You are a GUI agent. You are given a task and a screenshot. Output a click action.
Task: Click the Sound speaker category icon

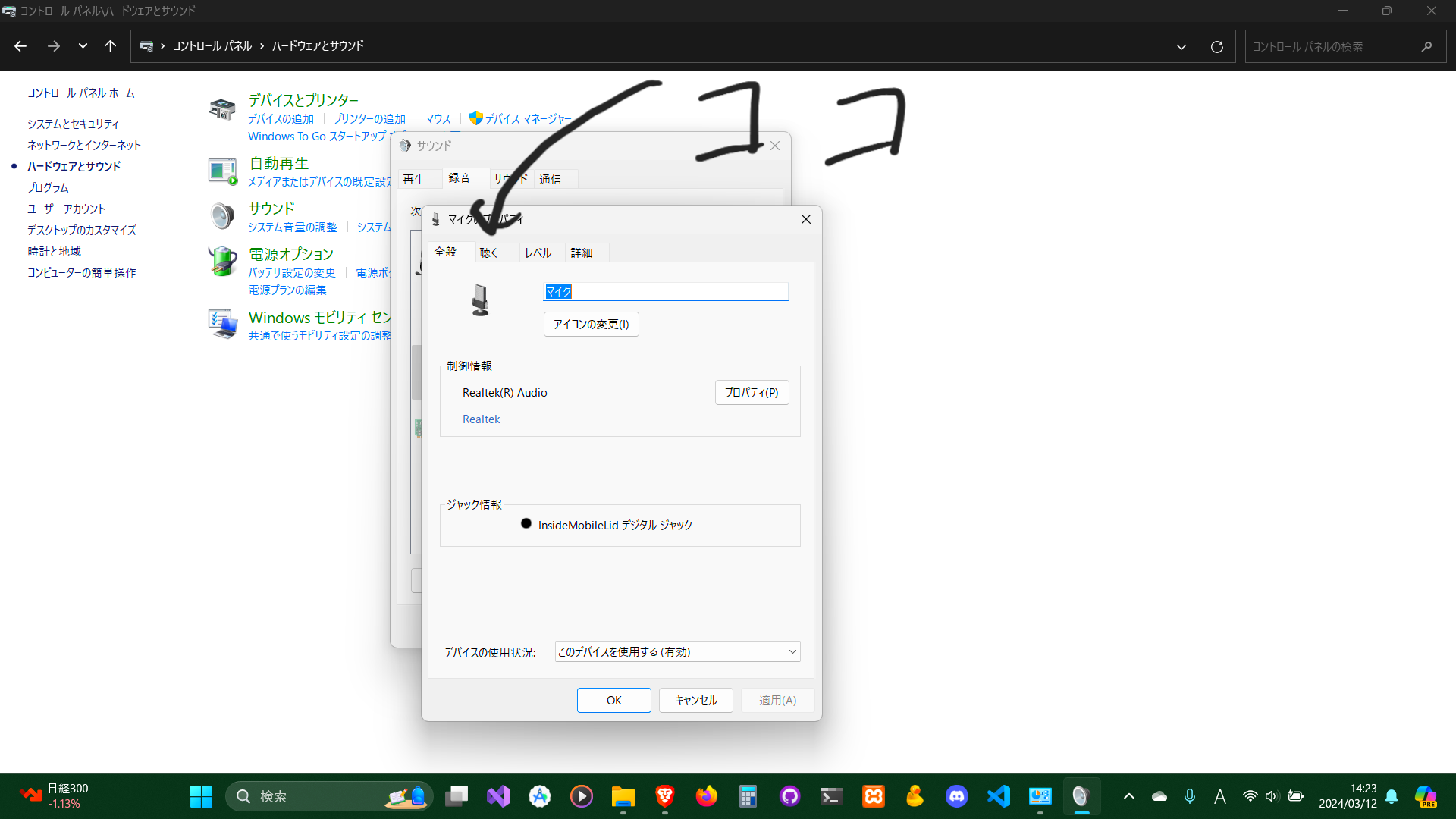(x=222, y=216)
